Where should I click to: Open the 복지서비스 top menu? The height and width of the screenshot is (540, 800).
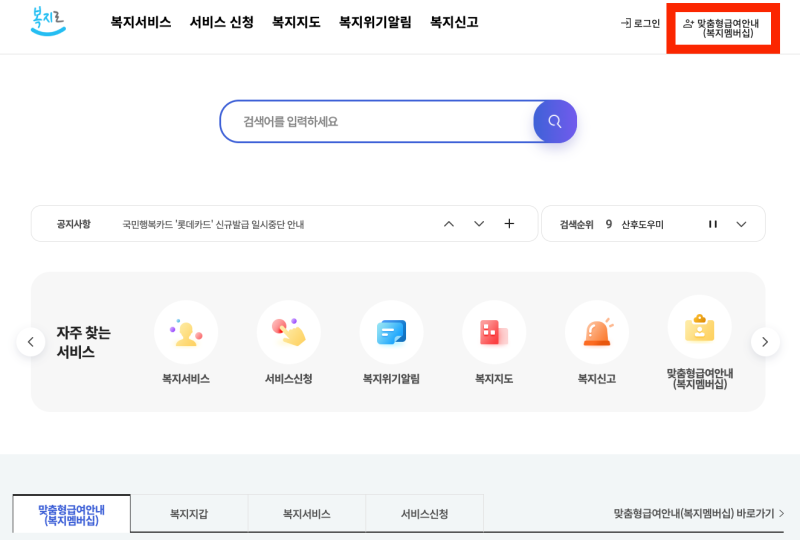[x=141, y=22]
